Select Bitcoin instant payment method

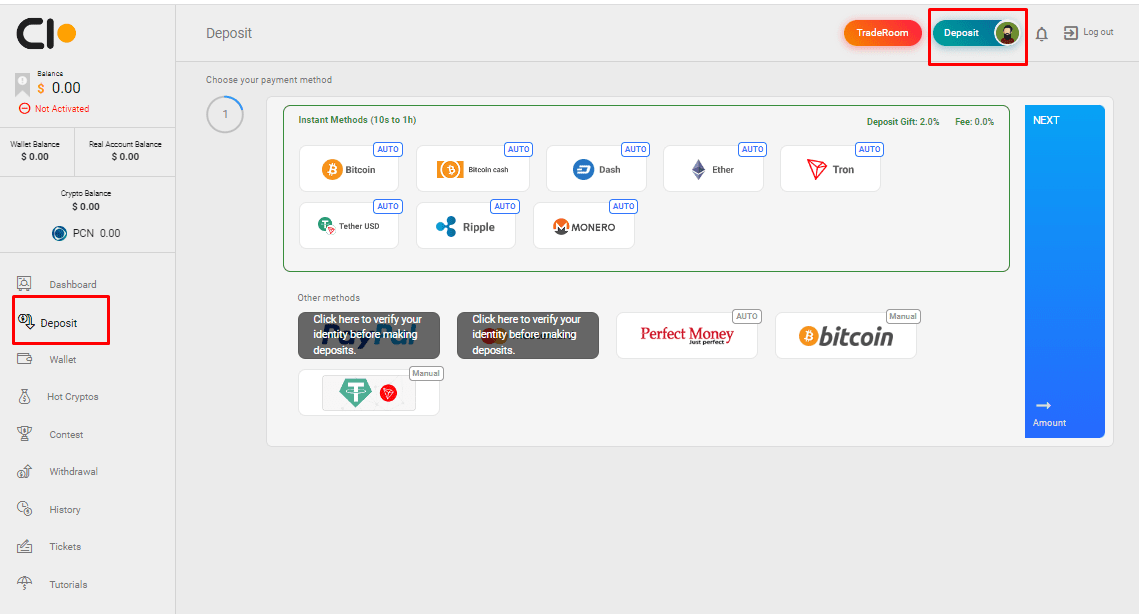coord(349,169)
